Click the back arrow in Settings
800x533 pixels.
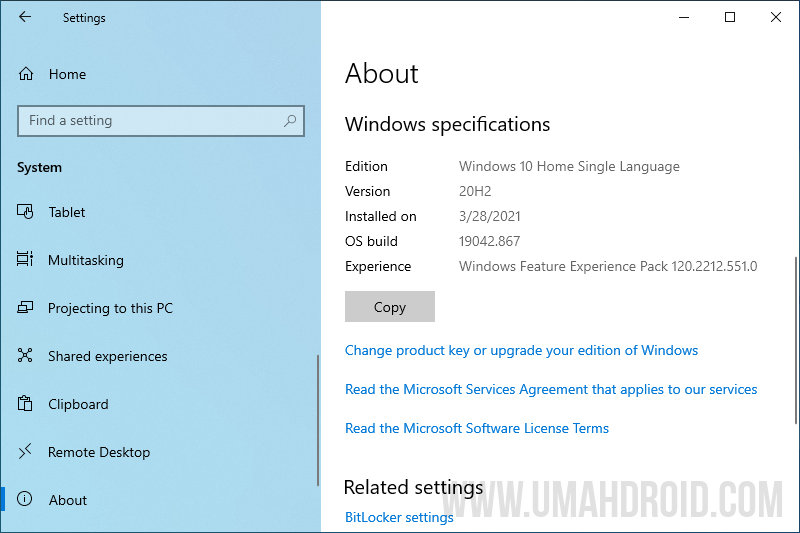pos(24,17)
